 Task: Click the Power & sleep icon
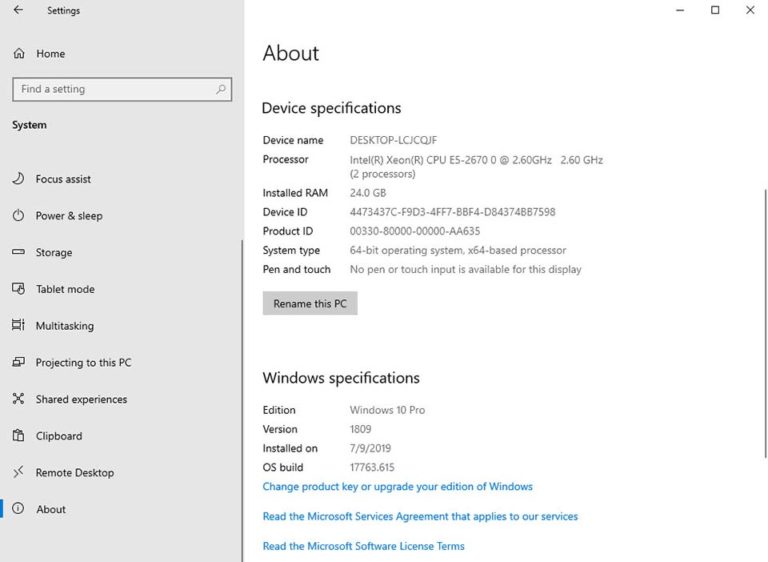point(18,215)
